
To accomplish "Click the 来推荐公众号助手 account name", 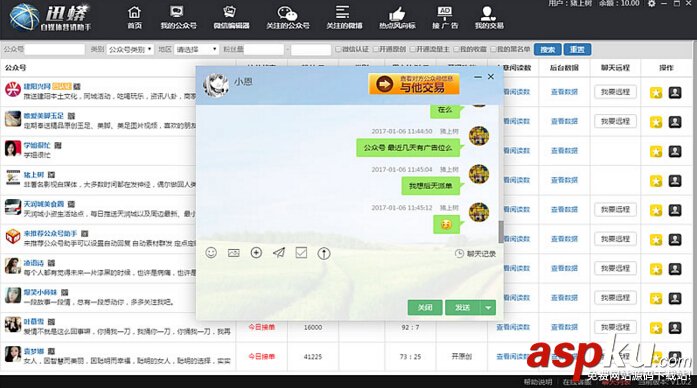I will (x=50, y=233).
